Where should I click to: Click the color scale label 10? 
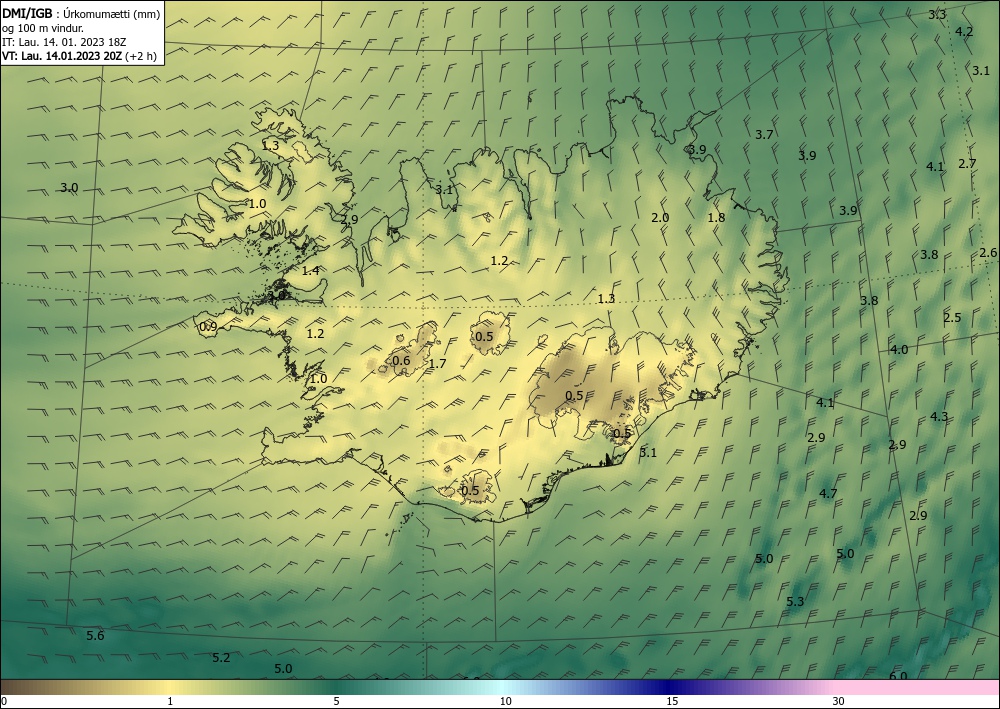(x=505, y=701)
